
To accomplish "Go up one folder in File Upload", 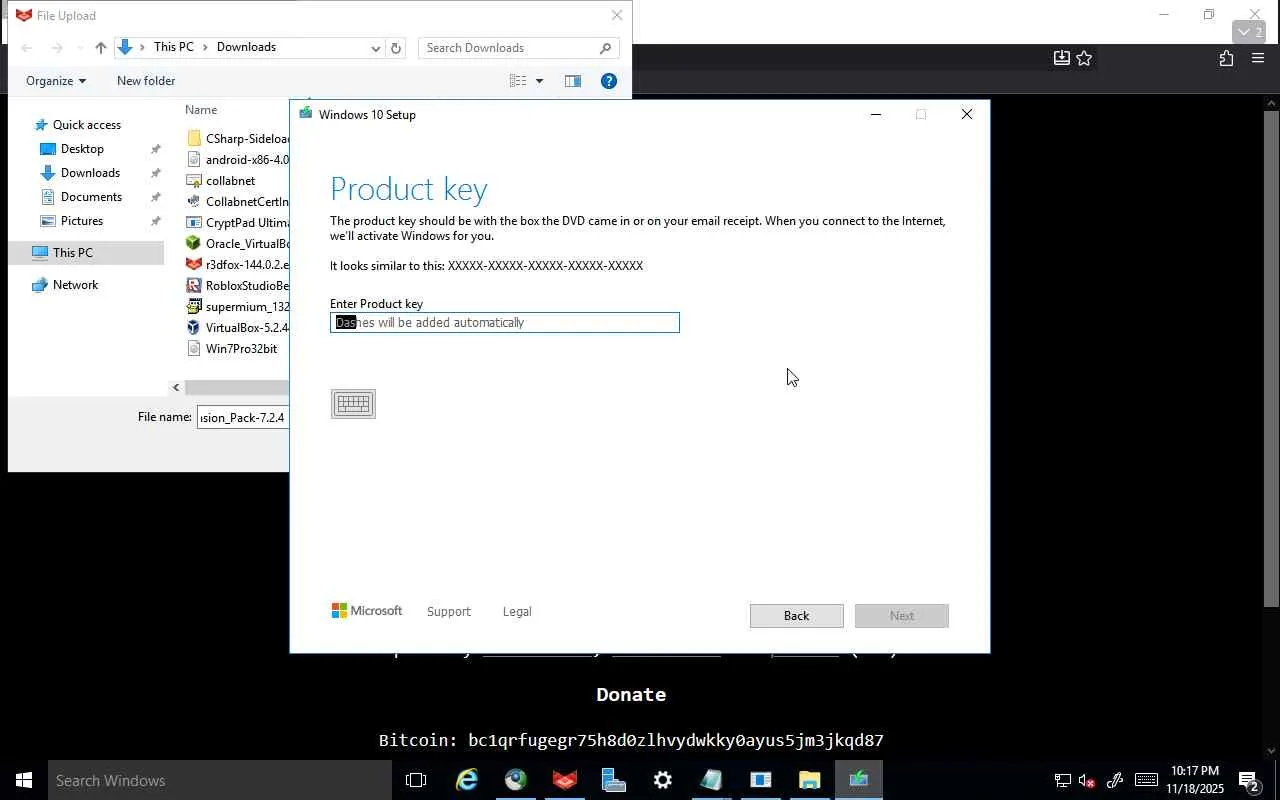I will 101,48.
